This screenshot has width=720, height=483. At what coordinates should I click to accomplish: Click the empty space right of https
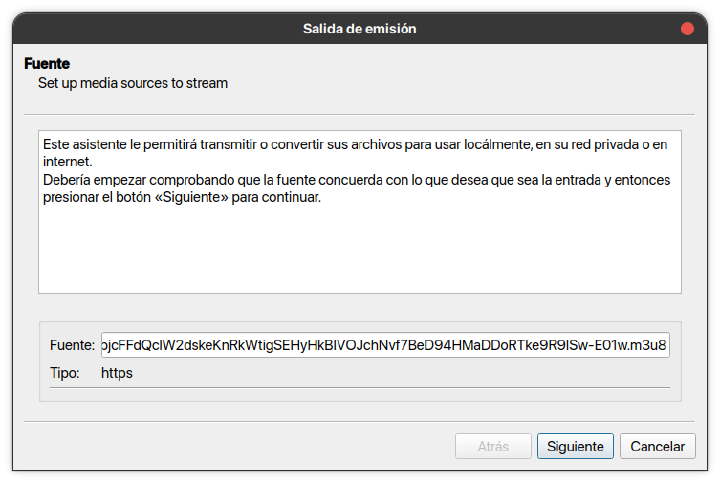point(399,373)
